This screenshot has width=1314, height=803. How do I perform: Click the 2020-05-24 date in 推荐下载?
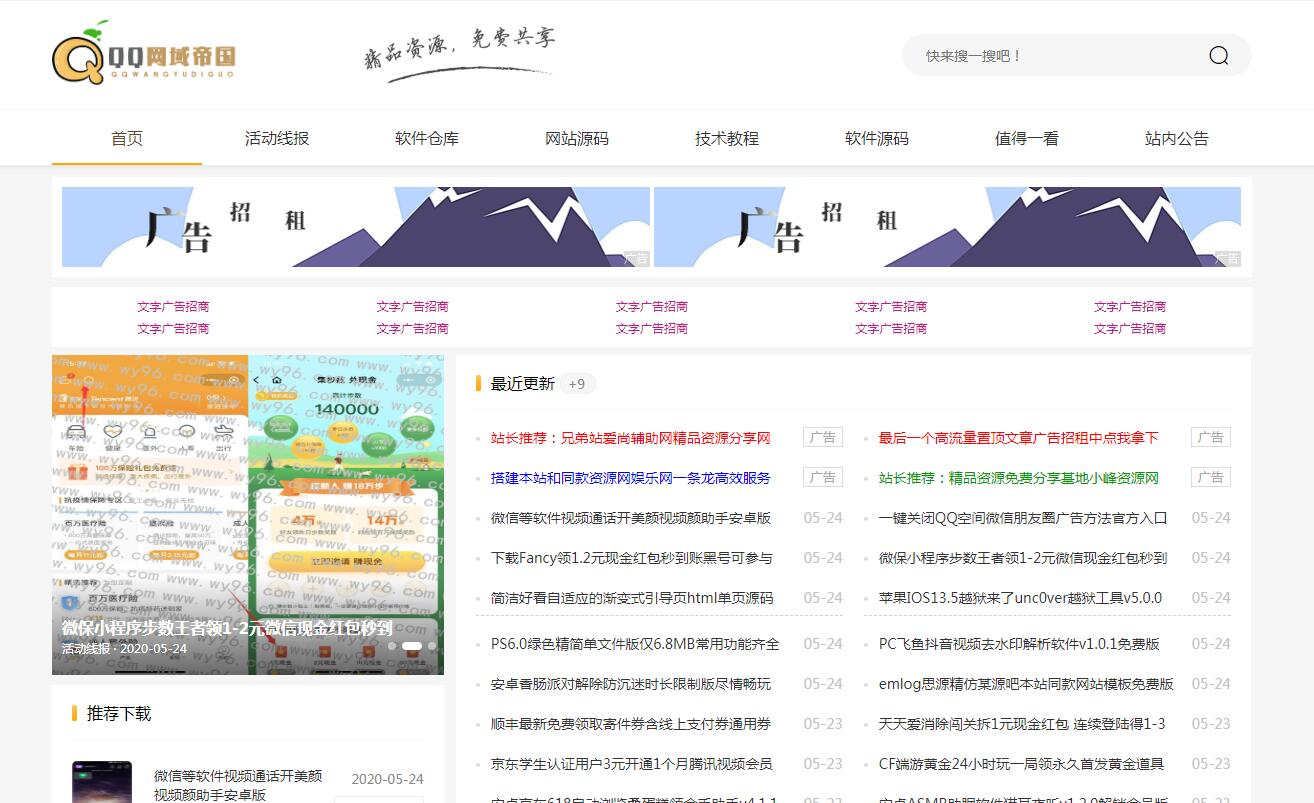click(387, 779)
